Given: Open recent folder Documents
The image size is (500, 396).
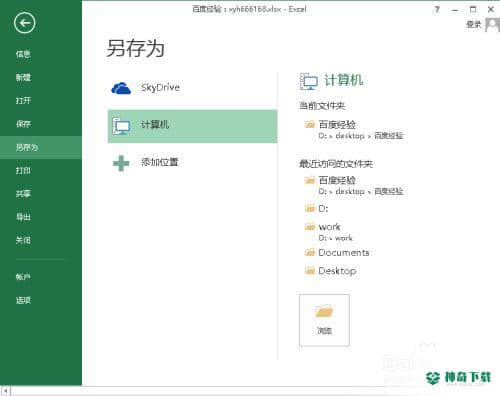Looking at the screenshot, I should (x=337, y=253).
